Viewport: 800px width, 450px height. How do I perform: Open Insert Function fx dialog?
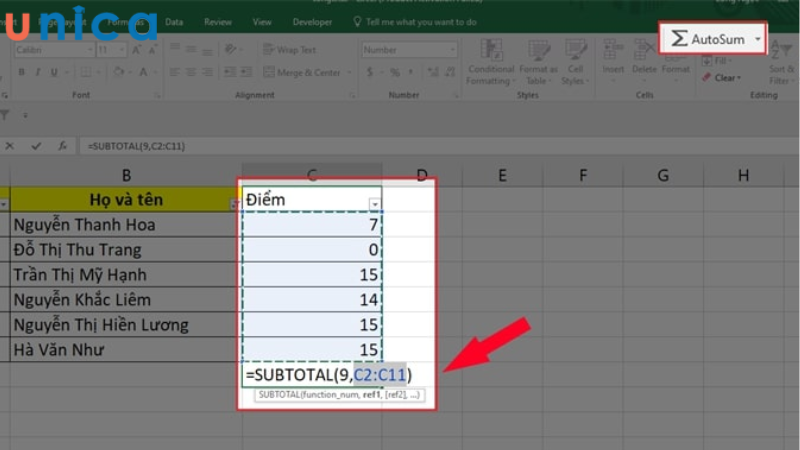click(x=64, y=146)
